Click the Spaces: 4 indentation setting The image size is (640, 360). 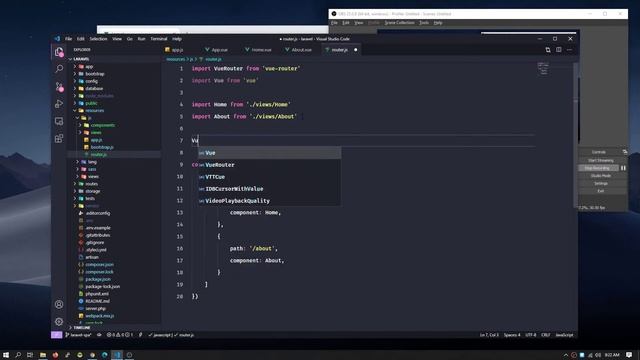[512, 335]
